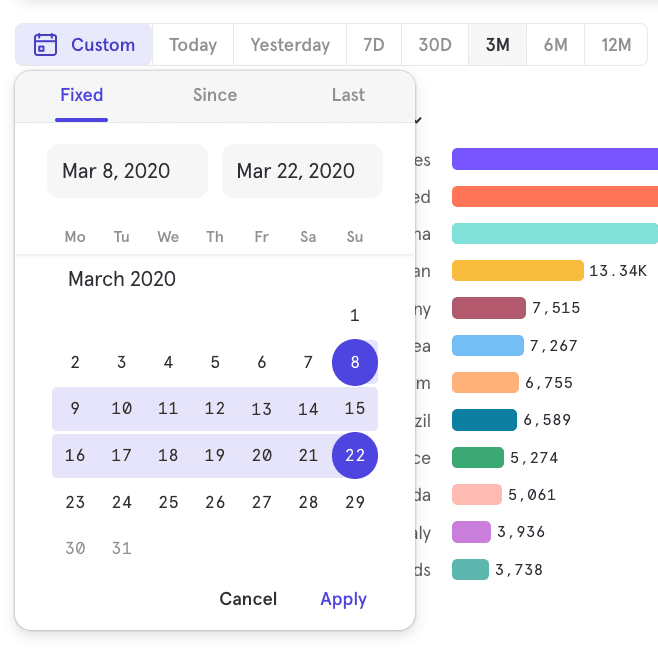The image size is (658, 648).
Task: Switch to 7D time range
Action: pos(374,45)
